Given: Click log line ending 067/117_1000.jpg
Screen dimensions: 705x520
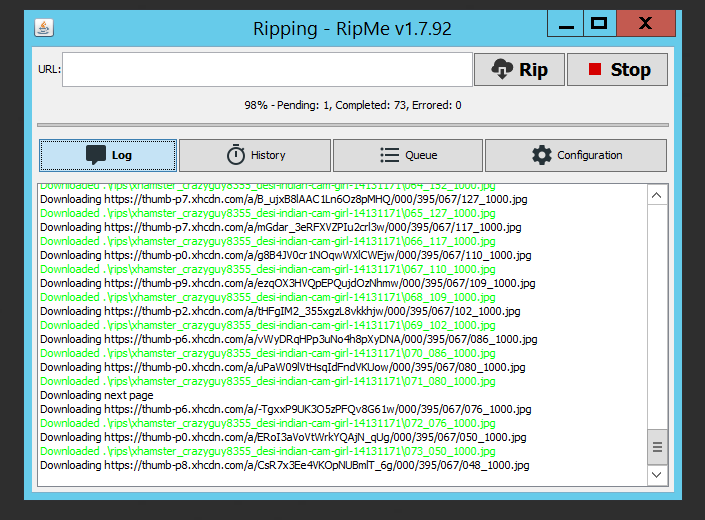Looking at the screenshot, I should coord(281,227).
